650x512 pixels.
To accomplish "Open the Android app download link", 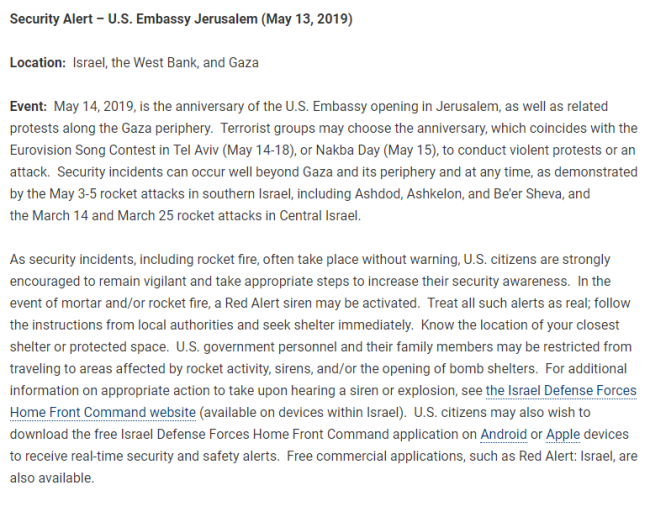I will pyautogui.click(x=504, y=434).
